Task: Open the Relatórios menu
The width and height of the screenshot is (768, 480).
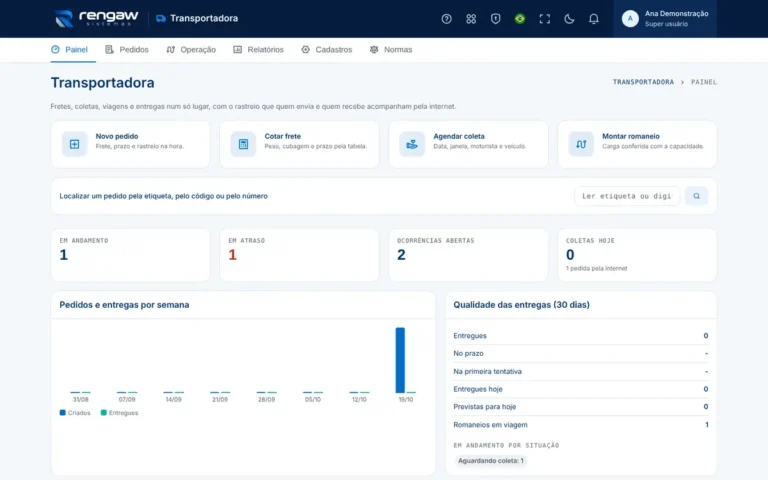Action: [259, 49]
